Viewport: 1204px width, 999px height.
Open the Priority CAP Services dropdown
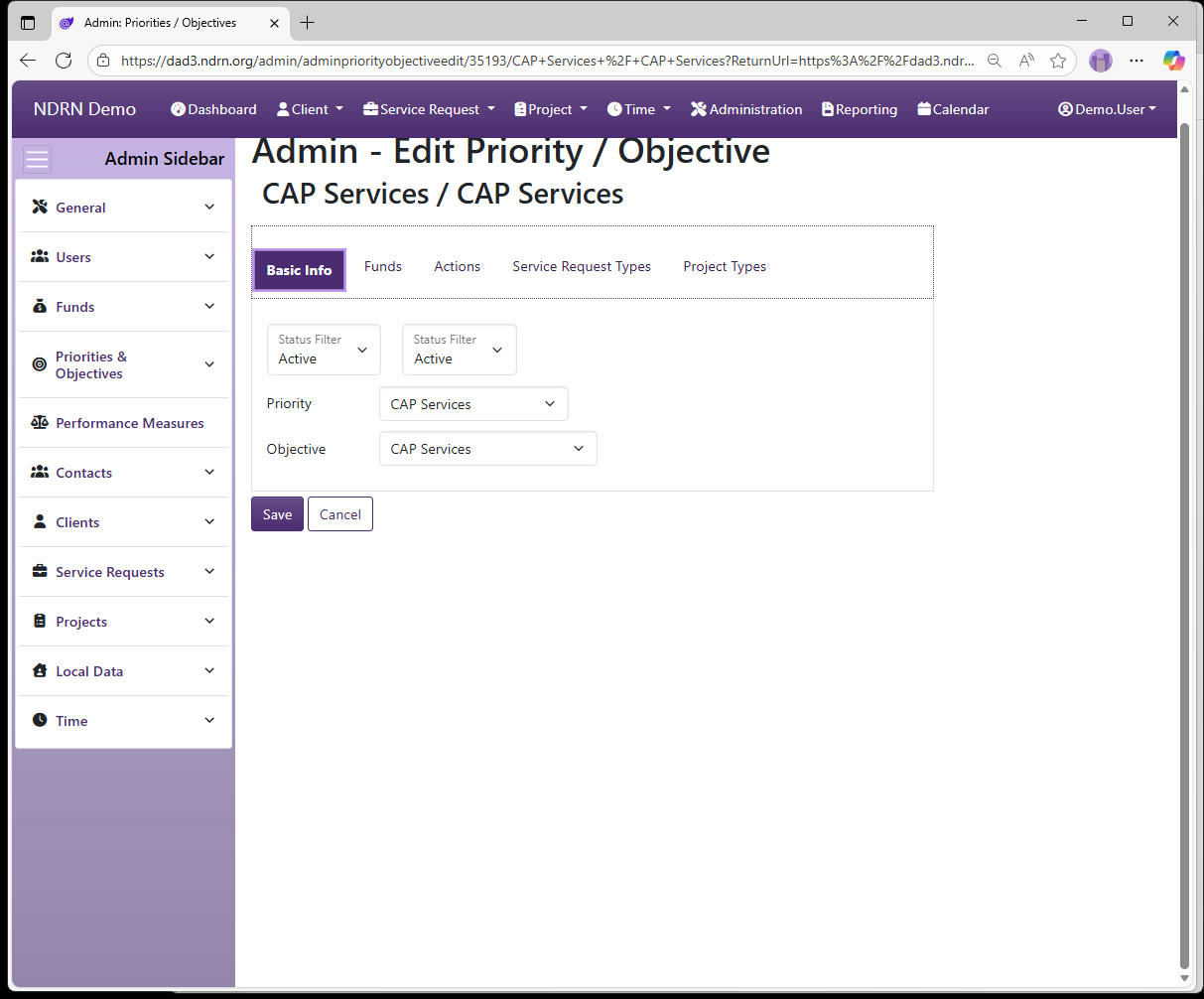473,404
